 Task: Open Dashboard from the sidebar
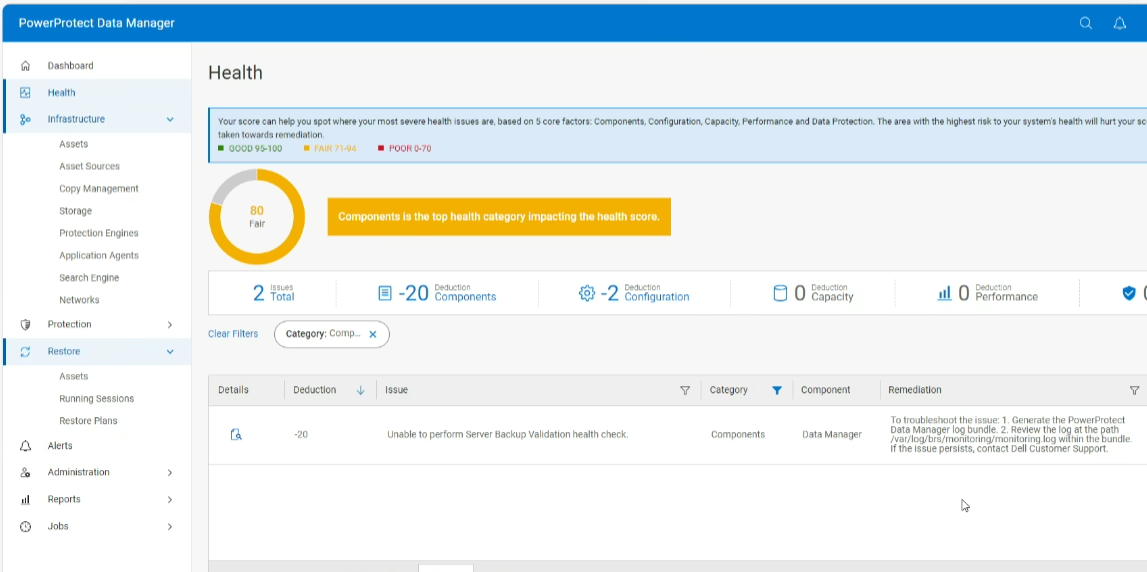click(x=70, y=66)
